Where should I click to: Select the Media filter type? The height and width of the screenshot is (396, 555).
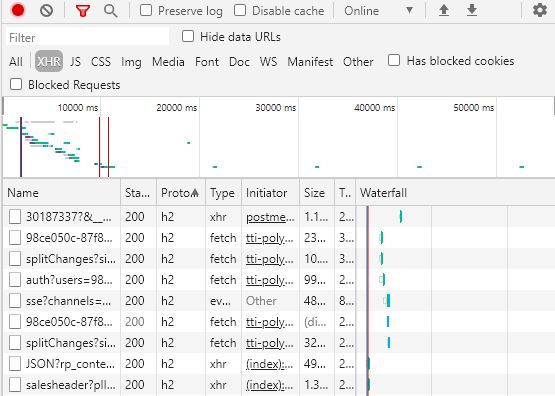point(168,62)
